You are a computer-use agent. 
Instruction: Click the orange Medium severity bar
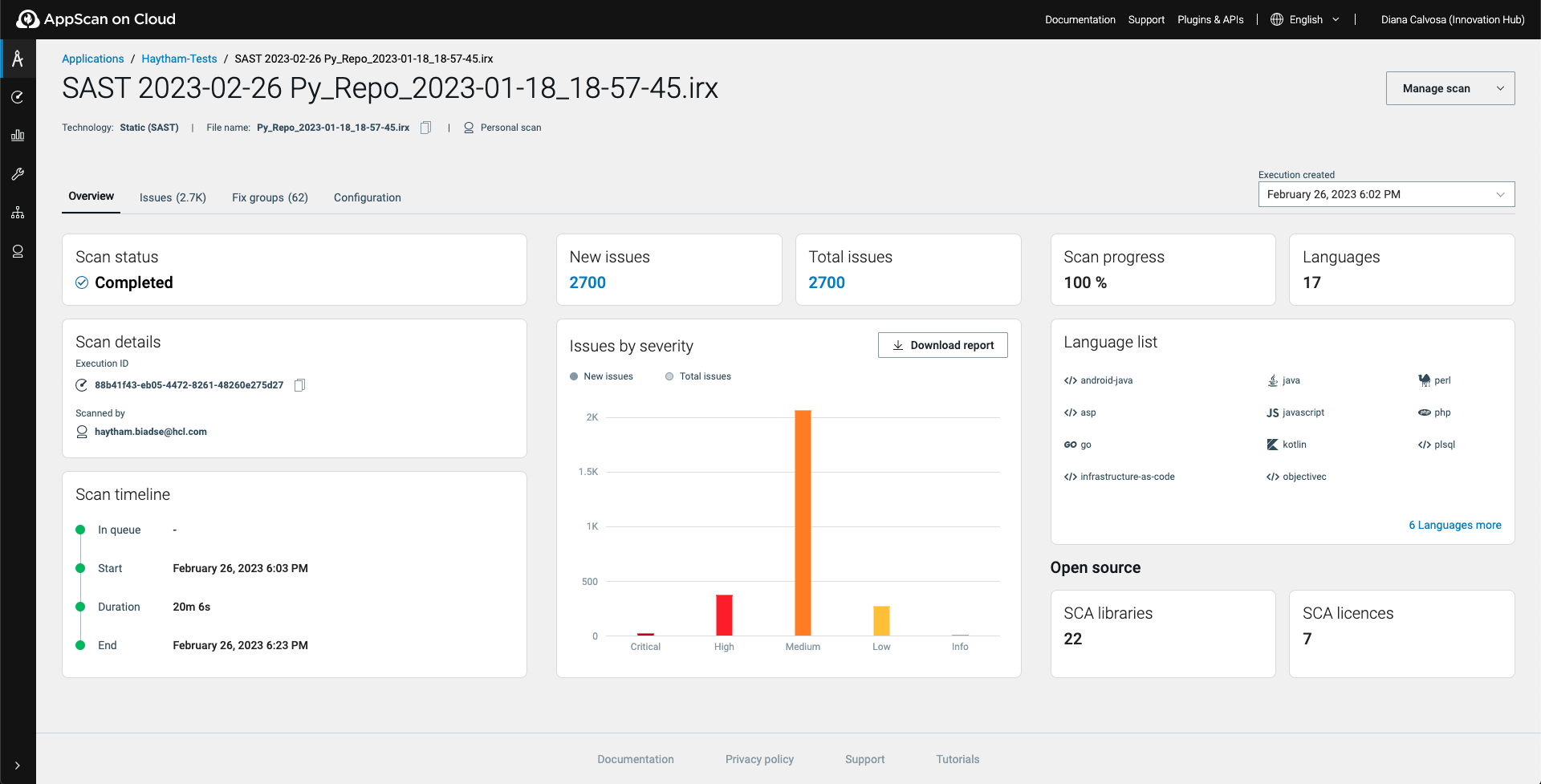coord(803,522)
